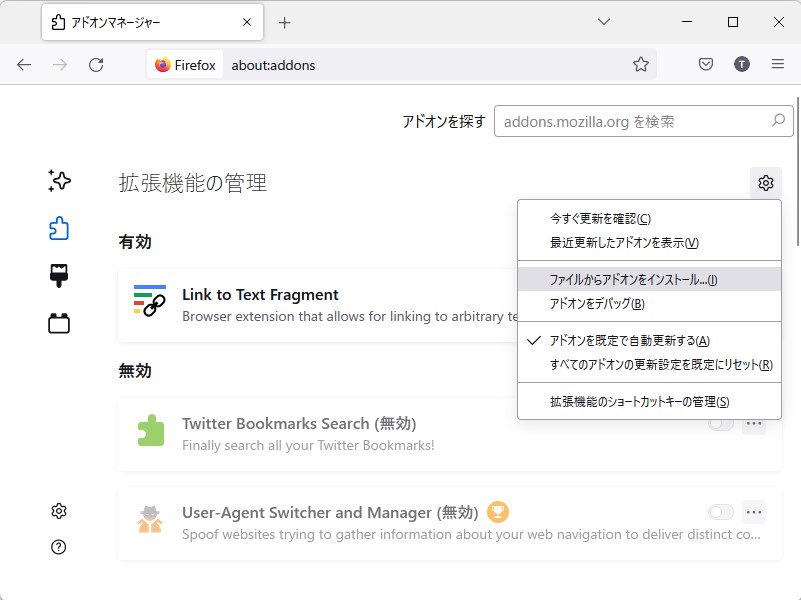
Task: Click the Help question mark icon in the sidebar
Action: pos(58,547)
